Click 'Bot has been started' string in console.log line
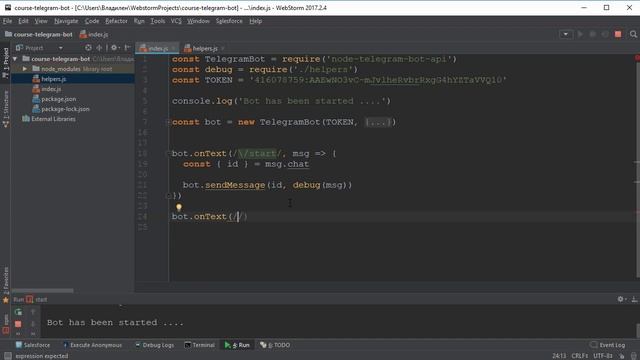Viewport: 640px width, 360px height. (312, 101)
